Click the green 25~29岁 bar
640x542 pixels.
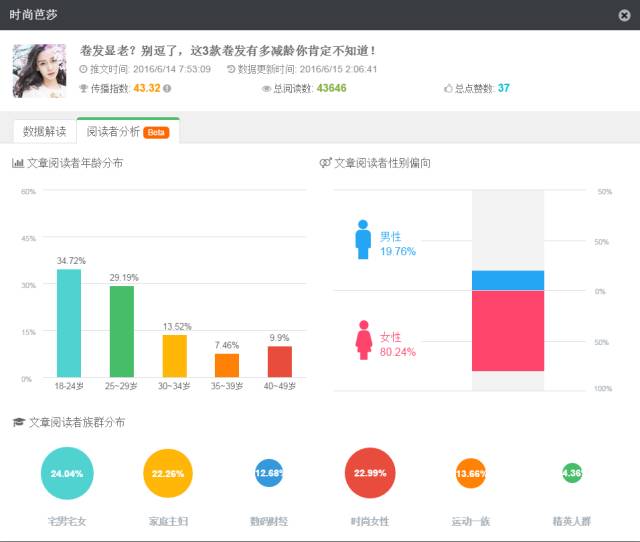coord(122,331)
